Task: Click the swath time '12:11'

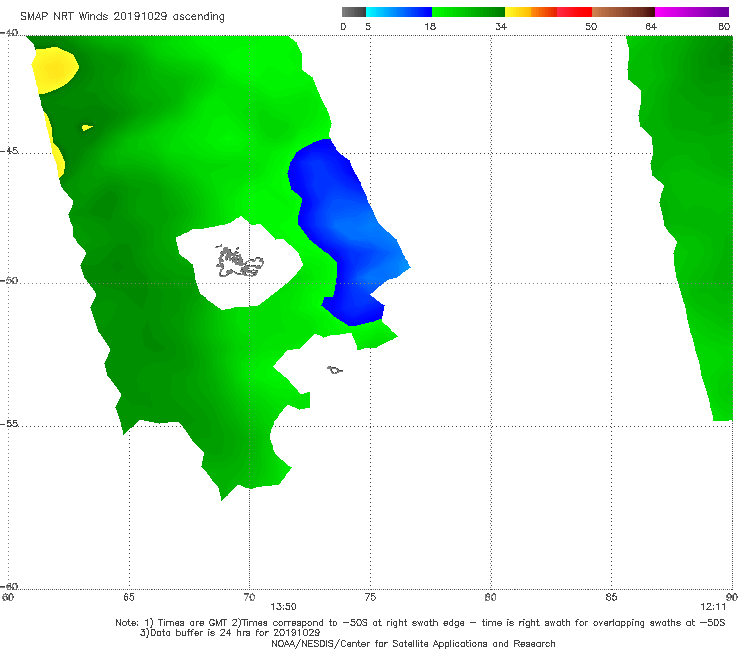Action: pos(713,607)
